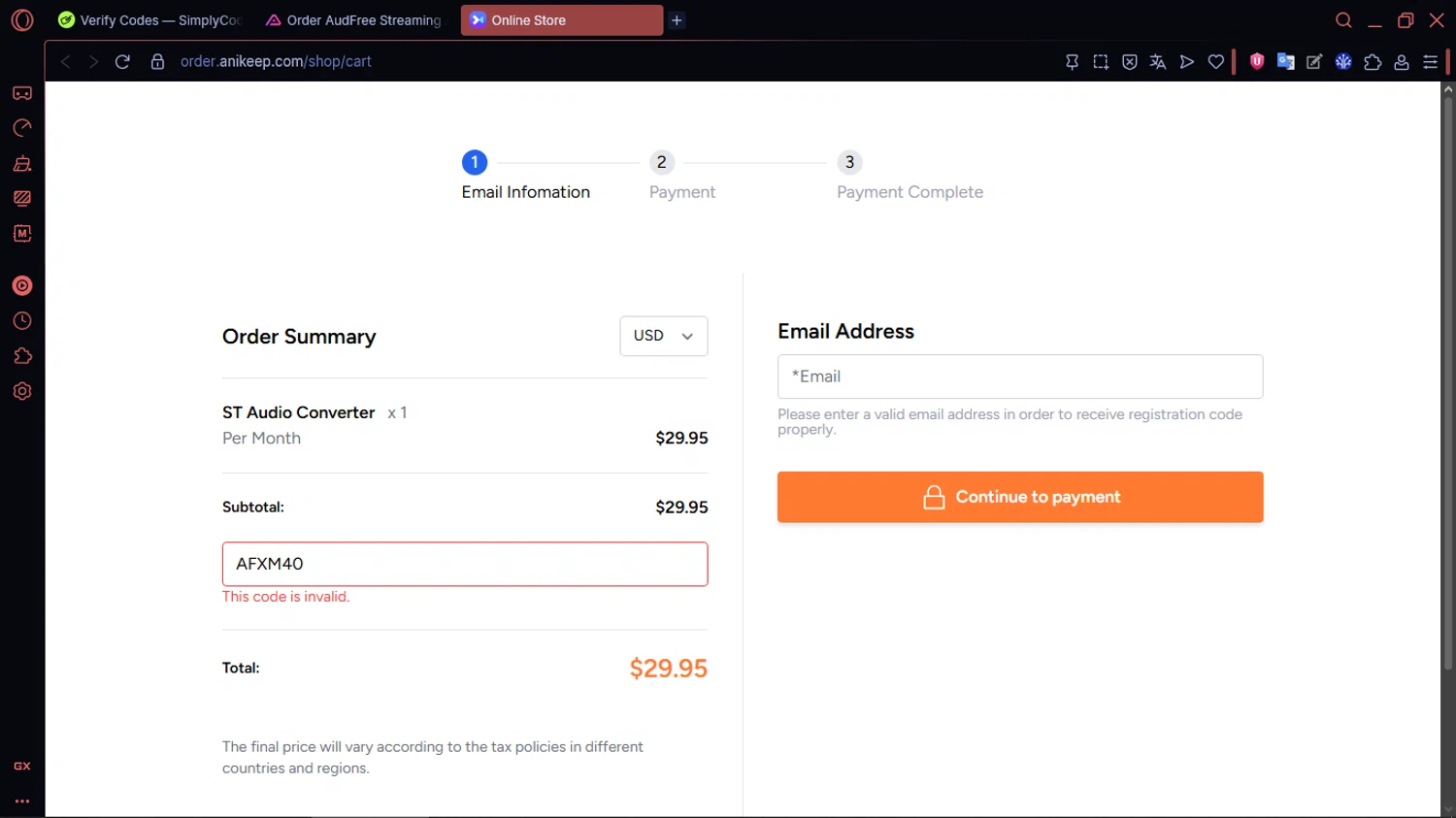Bookmark page with the heart icon
This screenshot has width=1456, height=818.
[1216, 61]
